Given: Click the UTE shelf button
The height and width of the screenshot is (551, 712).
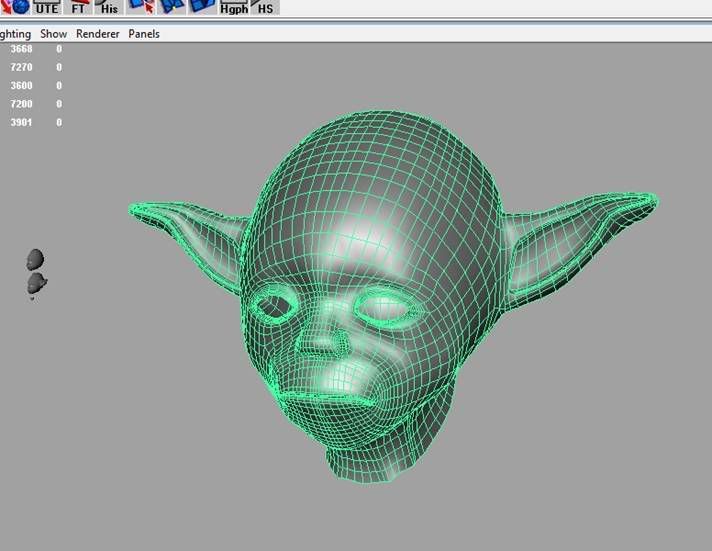Looking at the screenshot, I should (x=47, y=7).
